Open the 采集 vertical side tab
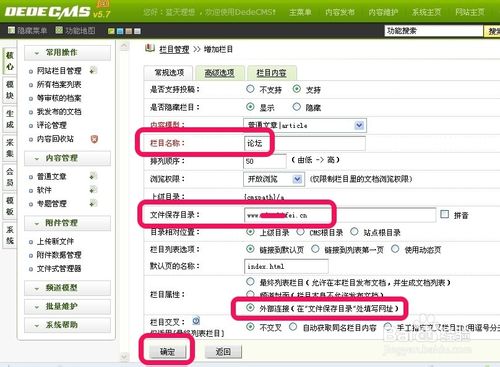 10,148
